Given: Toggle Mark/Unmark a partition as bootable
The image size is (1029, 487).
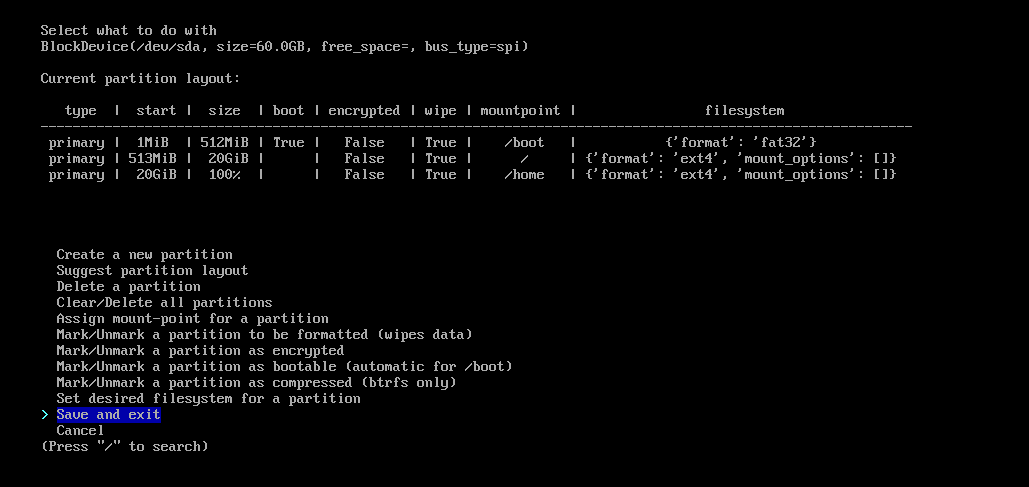Looking at the screenshot, I should (284, 366).
